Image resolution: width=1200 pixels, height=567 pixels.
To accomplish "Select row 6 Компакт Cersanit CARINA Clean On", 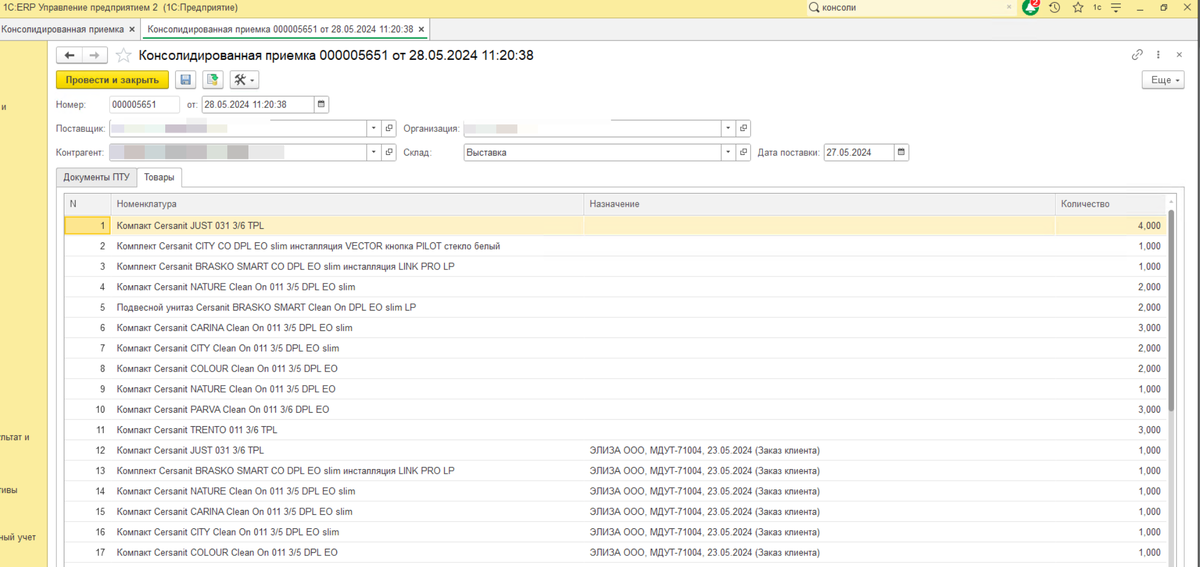I will pyautogui.click(x=615, y=328).
